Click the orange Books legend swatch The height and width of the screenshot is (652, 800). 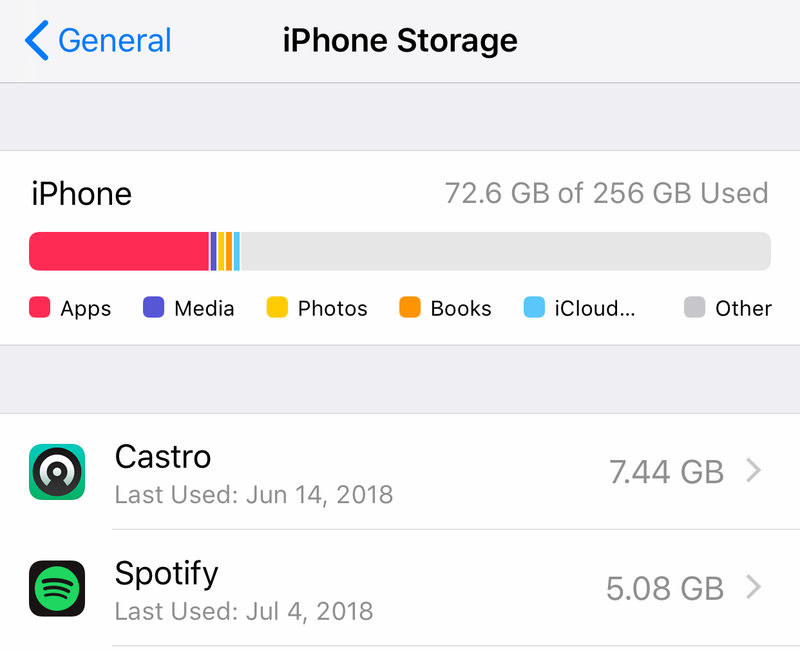(410, 307)
